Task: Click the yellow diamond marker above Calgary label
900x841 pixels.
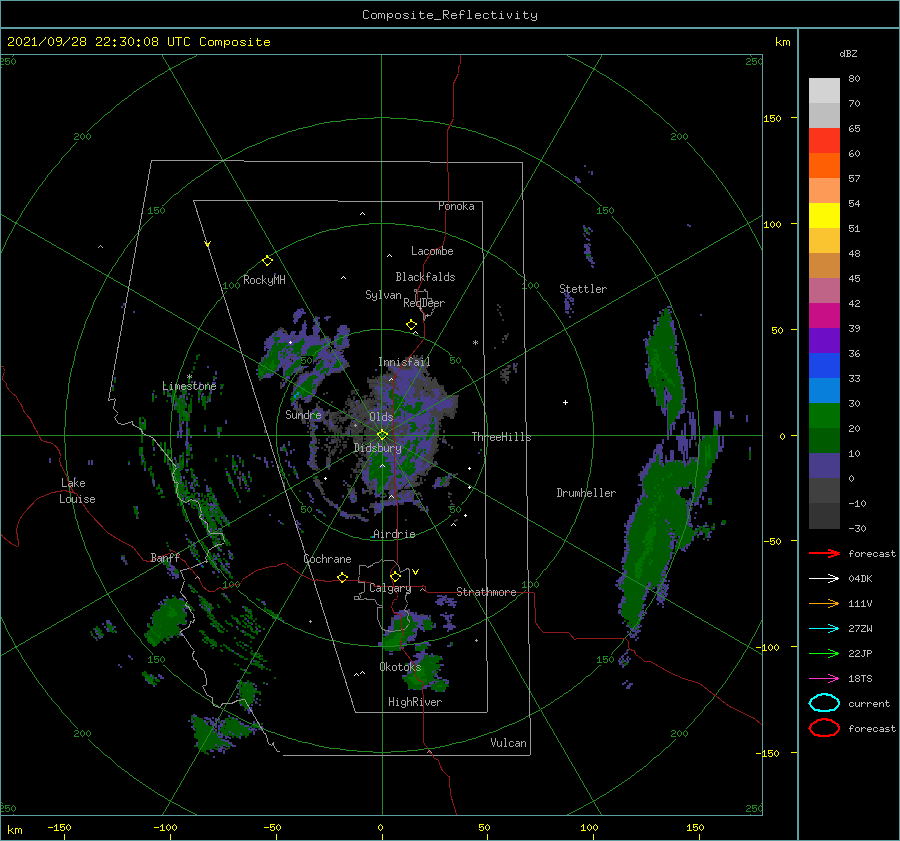Action: (395, 576)
